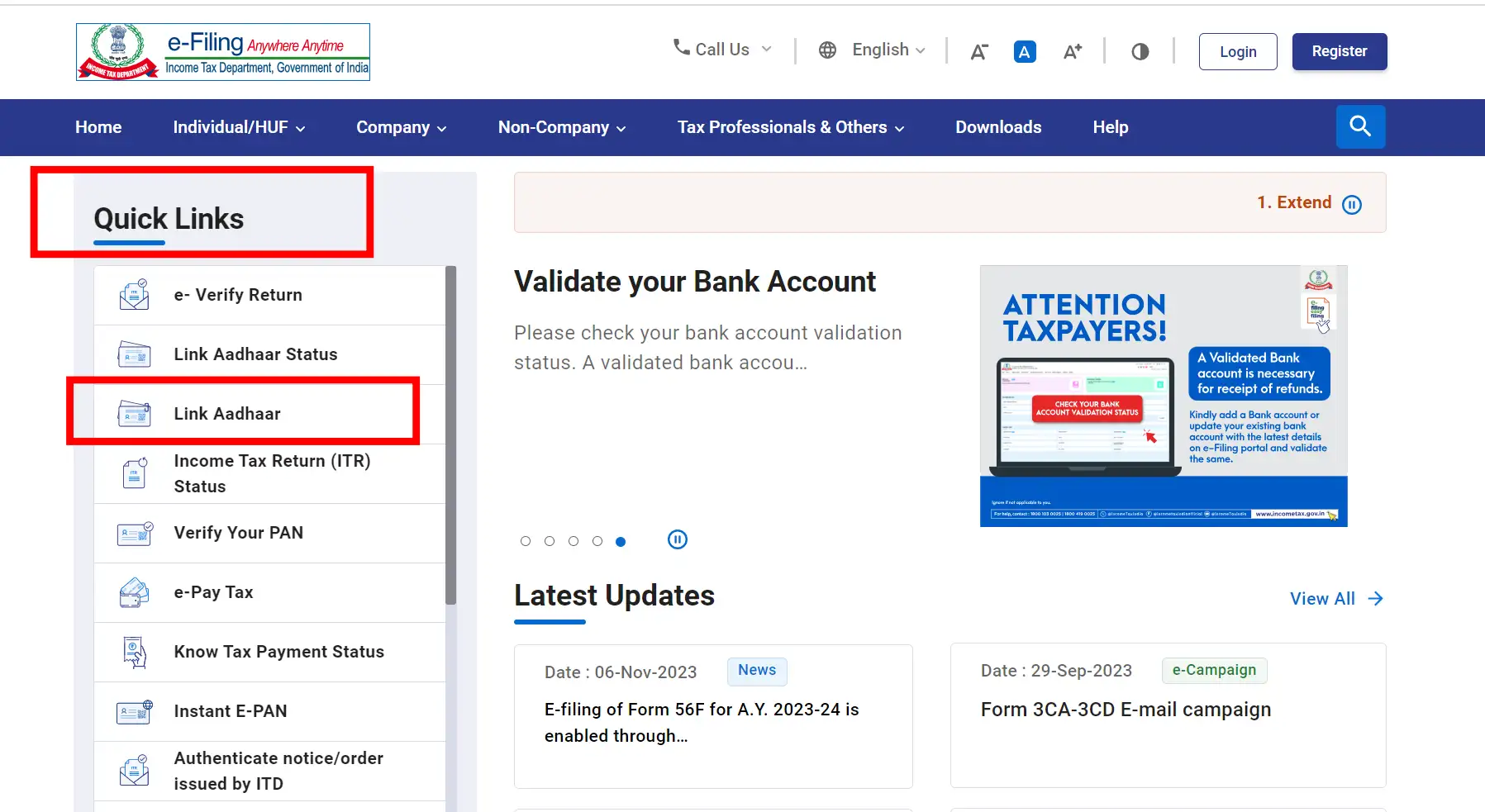
Task: Pause the scrolling notification ticker
Action: 1352,204
